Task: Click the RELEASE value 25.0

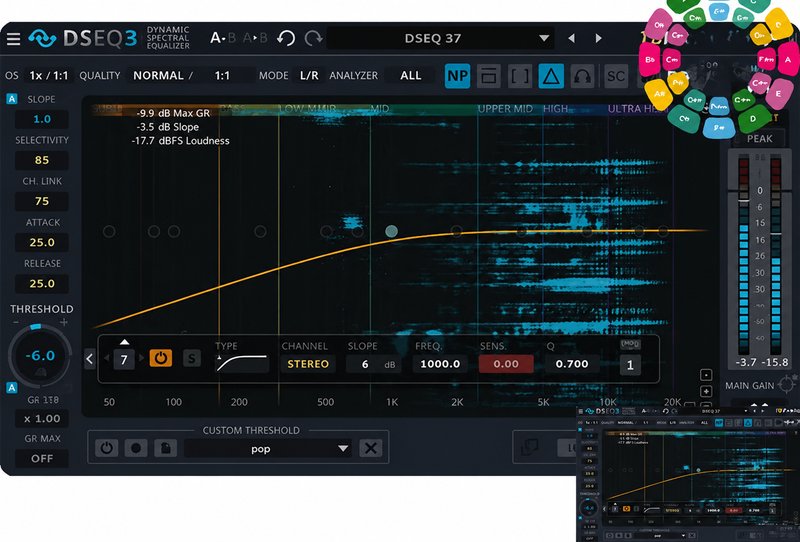Action: coord(42,284)
